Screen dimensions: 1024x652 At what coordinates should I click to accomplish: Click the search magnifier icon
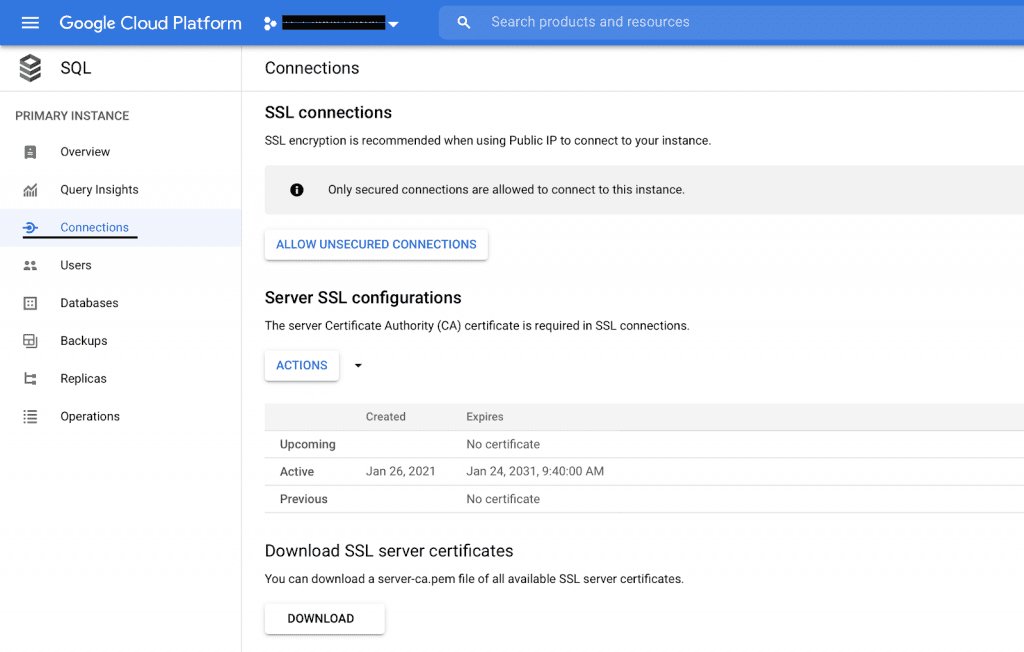(464, 22)
